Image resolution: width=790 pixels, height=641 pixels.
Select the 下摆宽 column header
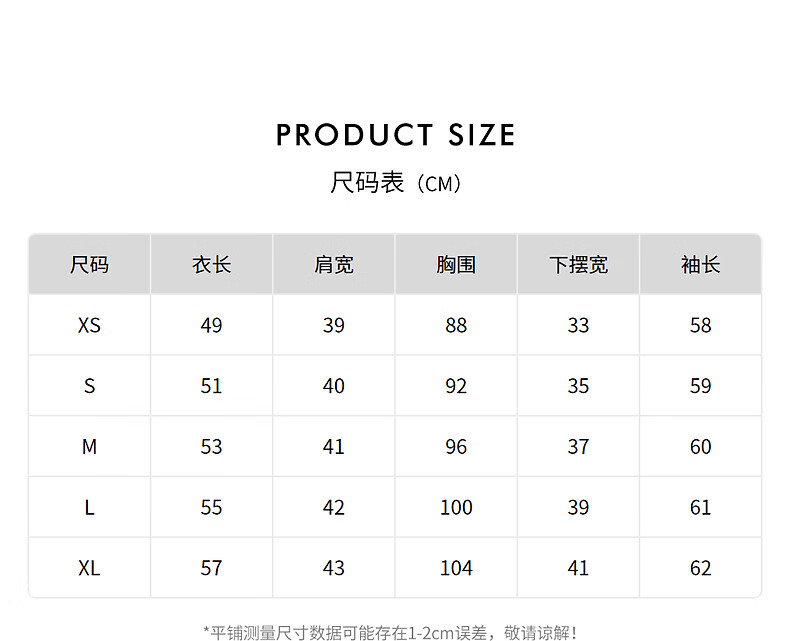point(578,265)
